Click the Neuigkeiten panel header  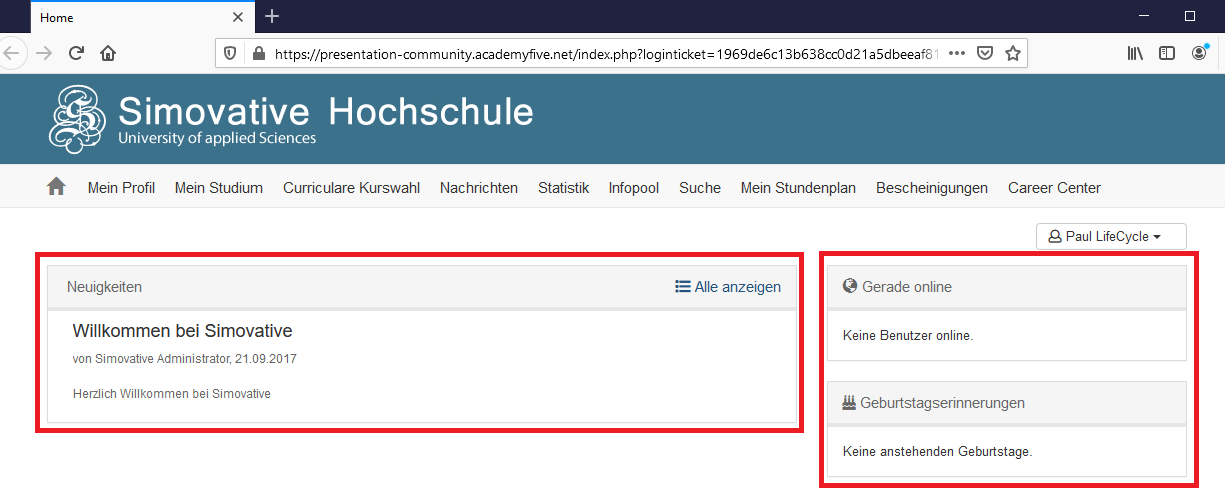point(422,287)
